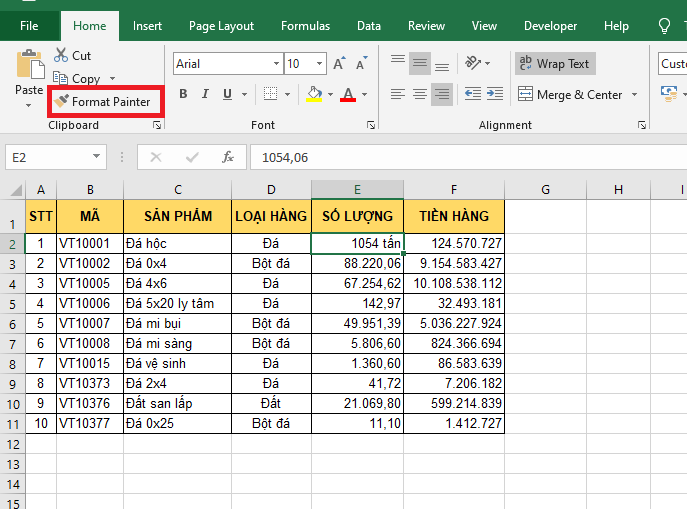Open the File menu

coord(29,26)
